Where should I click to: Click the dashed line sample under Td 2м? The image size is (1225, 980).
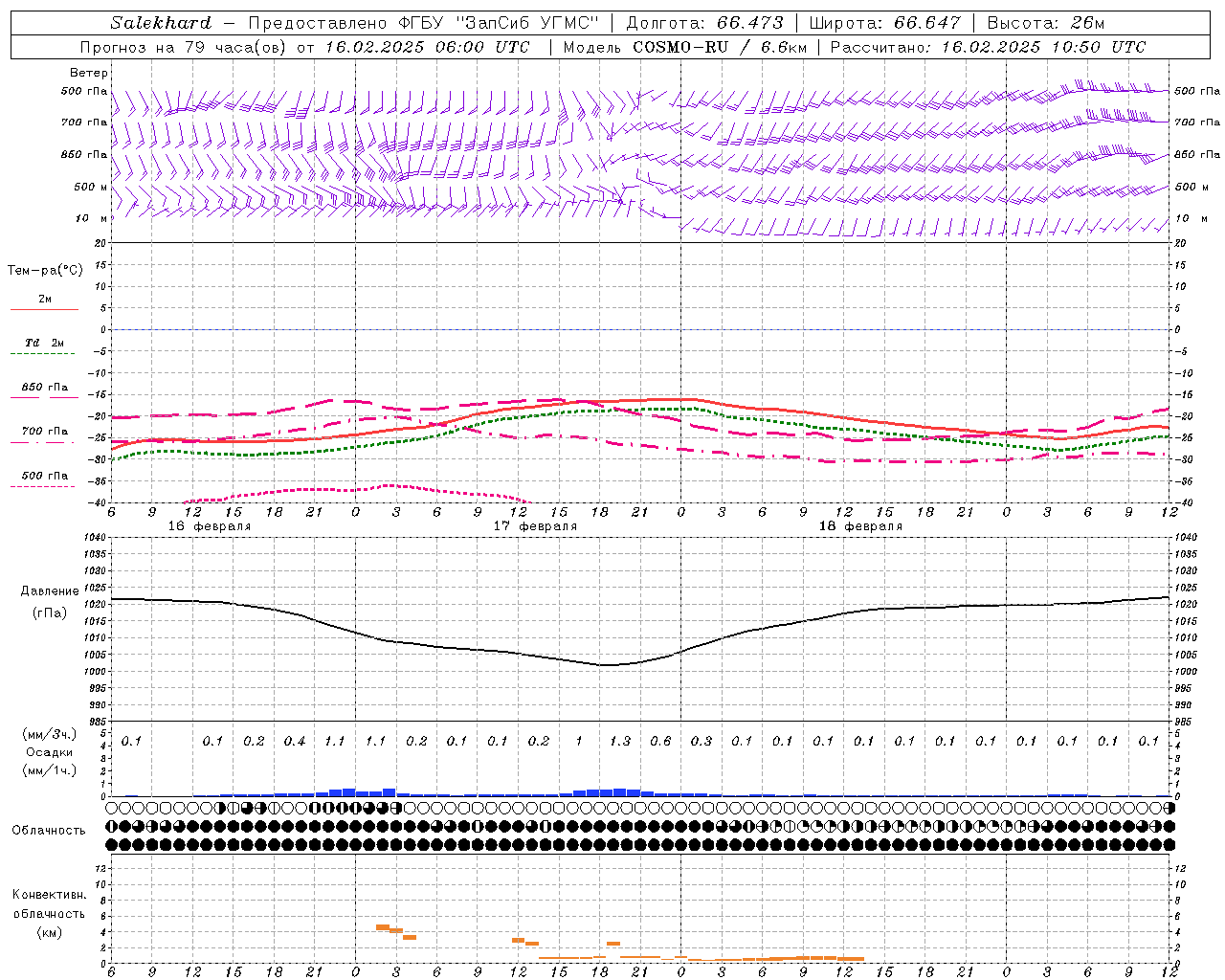[43, 354]
